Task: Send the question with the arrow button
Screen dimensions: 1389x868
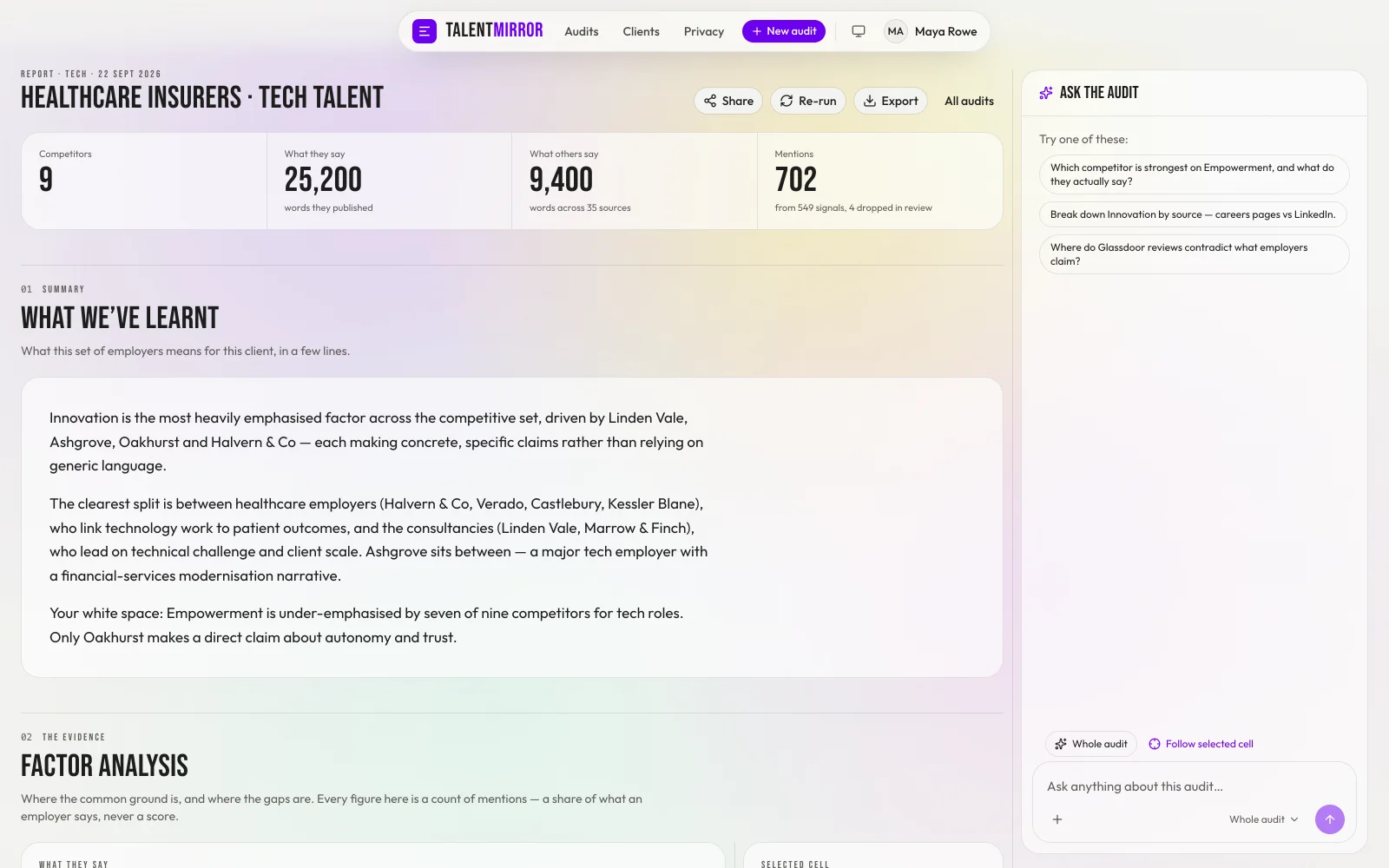Action: point(1329,819)
